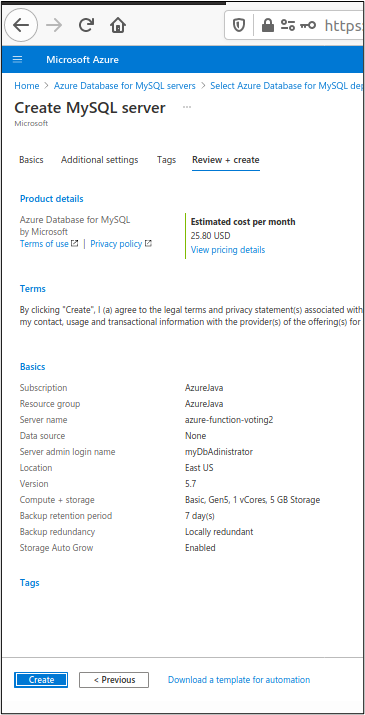Click the browser back arrow button
This screenshot has height=715, width=365.
pyautogui.click(x=21, y=25)
